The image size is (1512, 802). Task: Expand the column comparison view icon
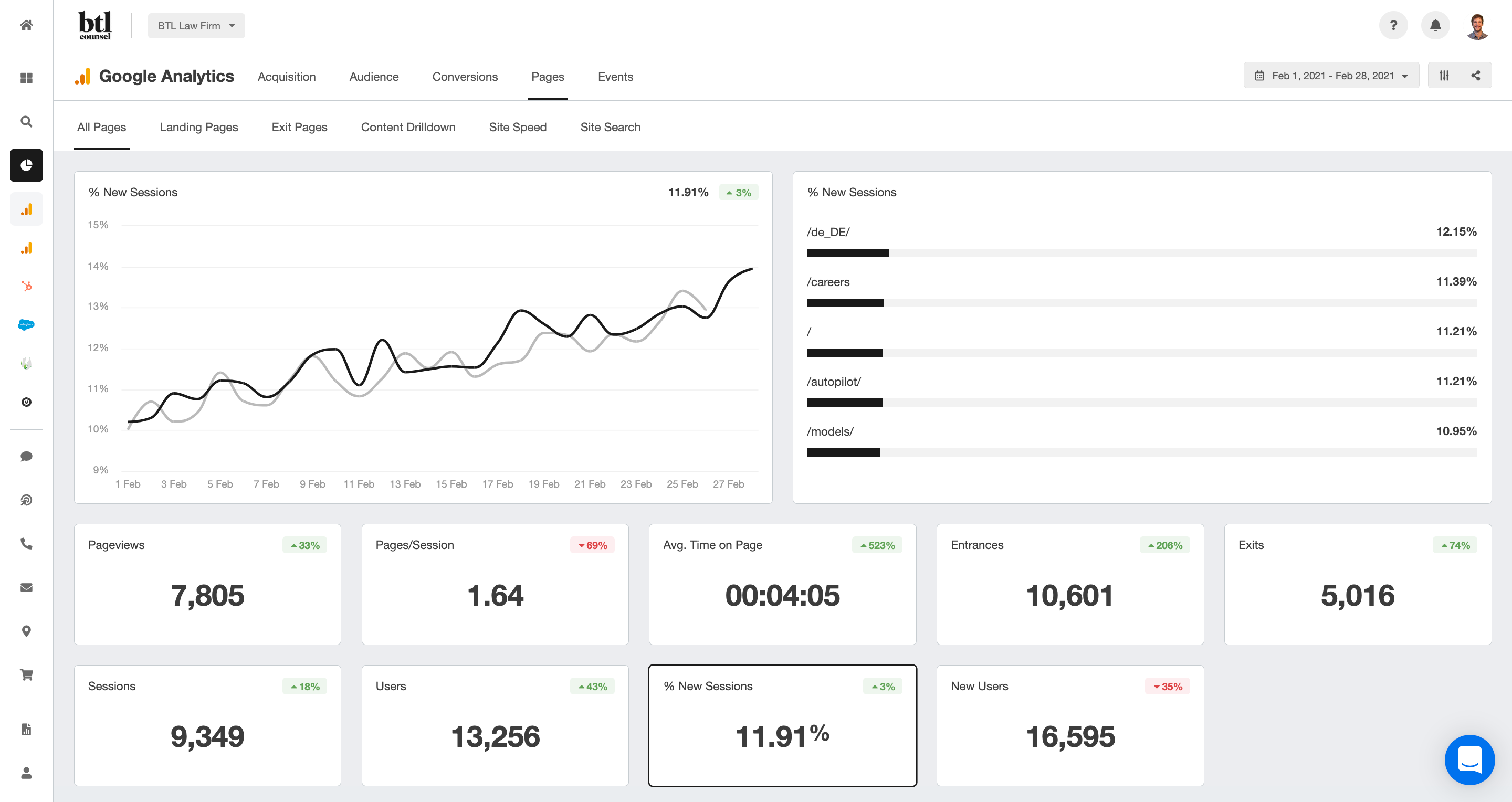coord(1444,76)
